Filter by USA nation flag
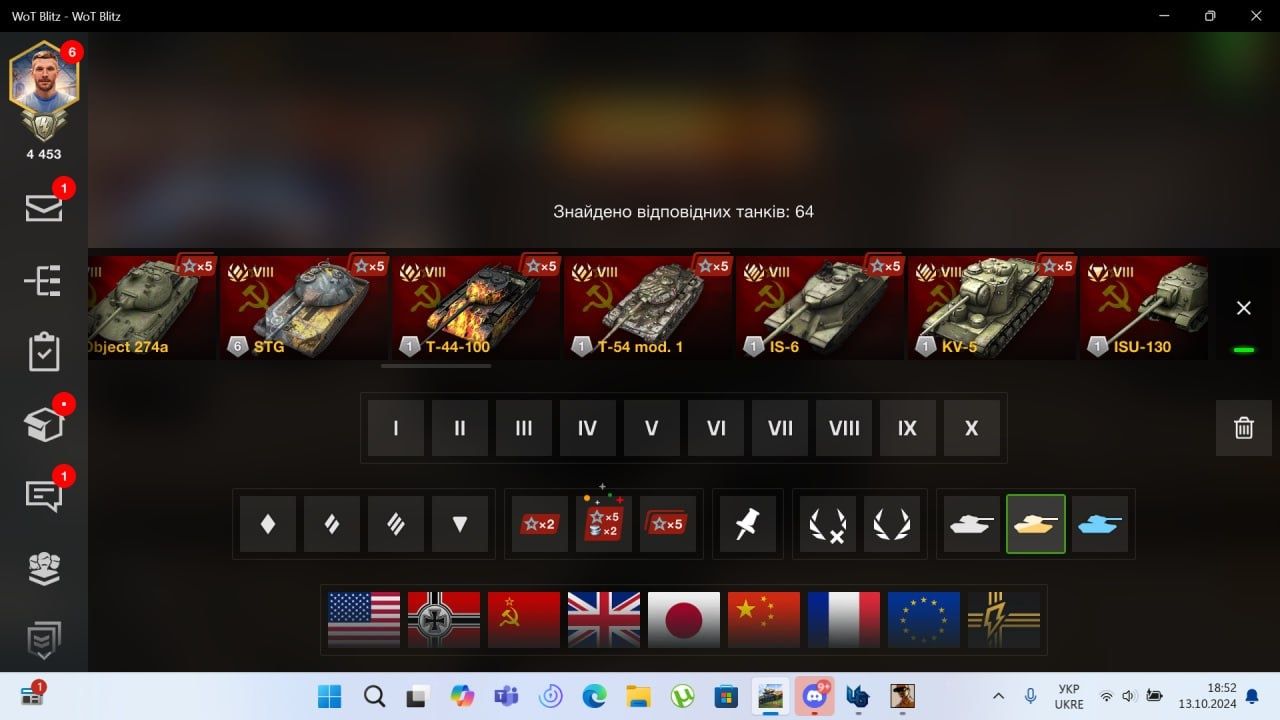Screen dimensions: 1280x720 (364, 620)
